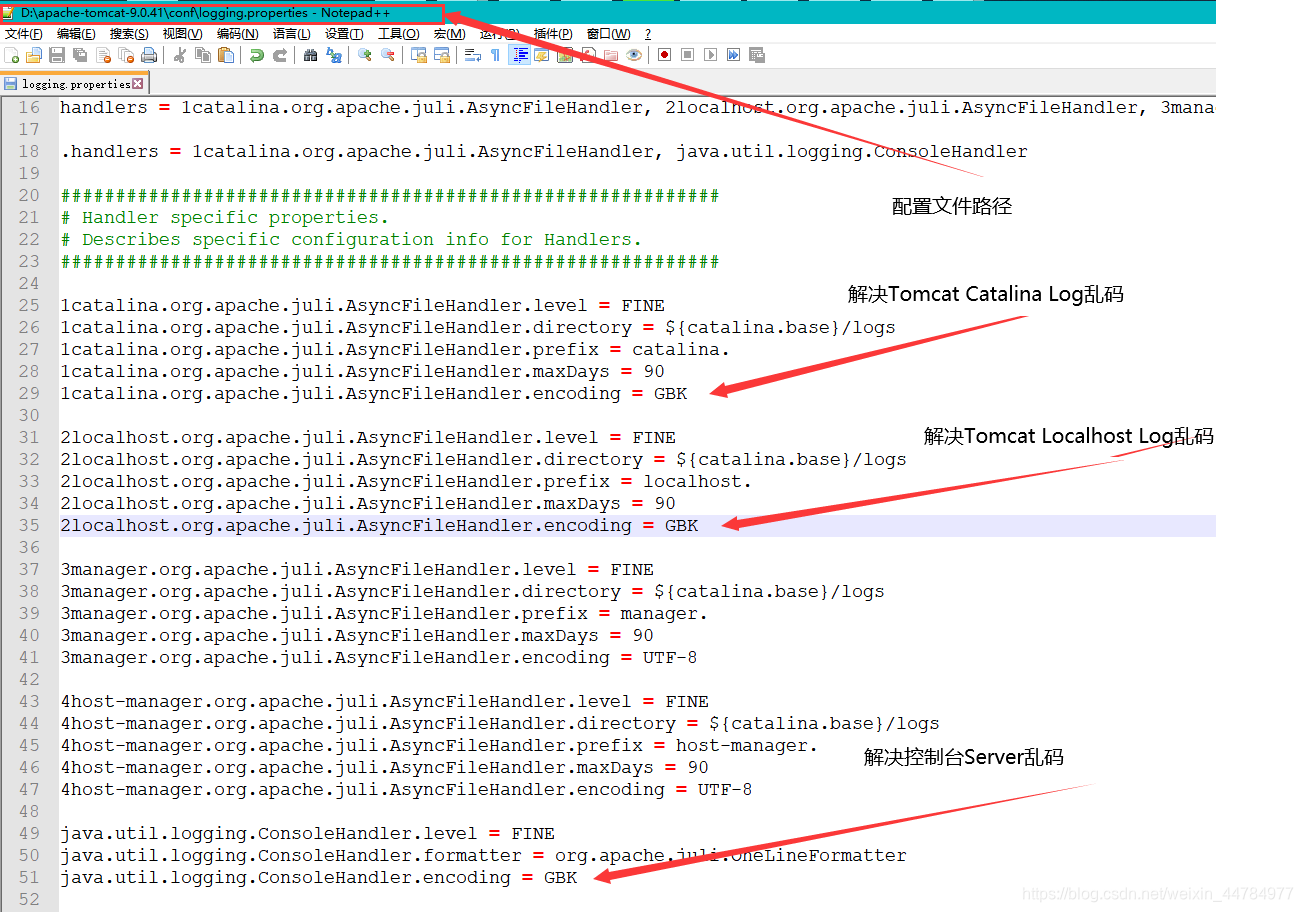This screenshot has height=912, width=1303.
Task: Cut the selection with the scissors icon
Action: point(179,55)
